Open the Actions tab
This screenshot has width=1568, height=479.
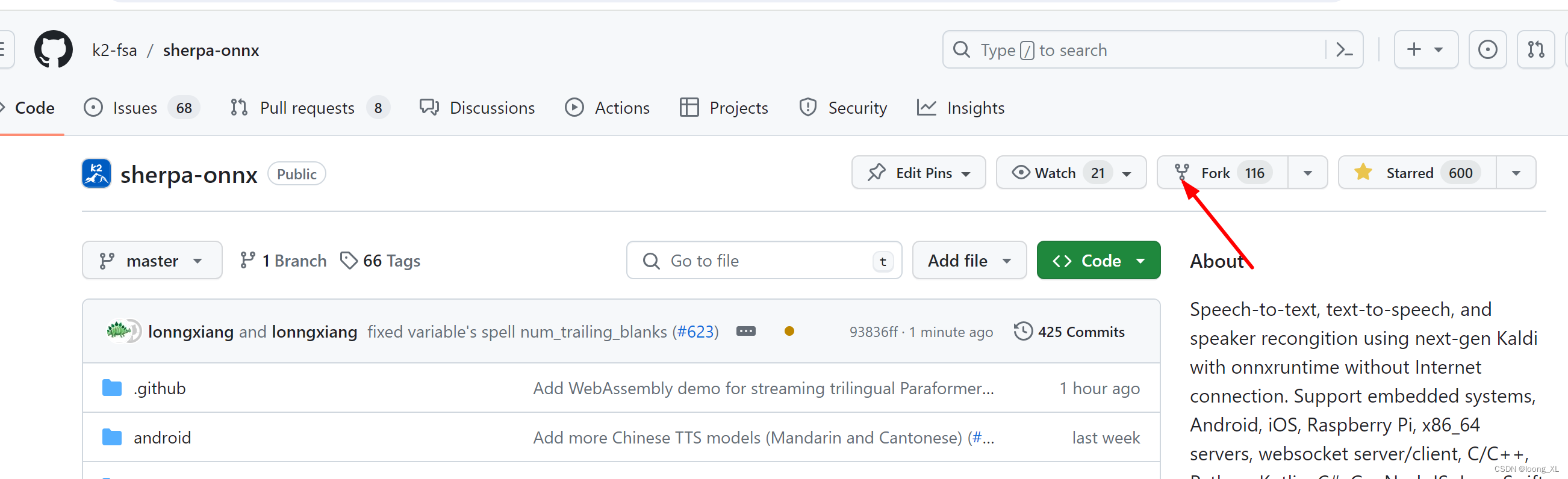pyautogui.click(x=608, y=108)
